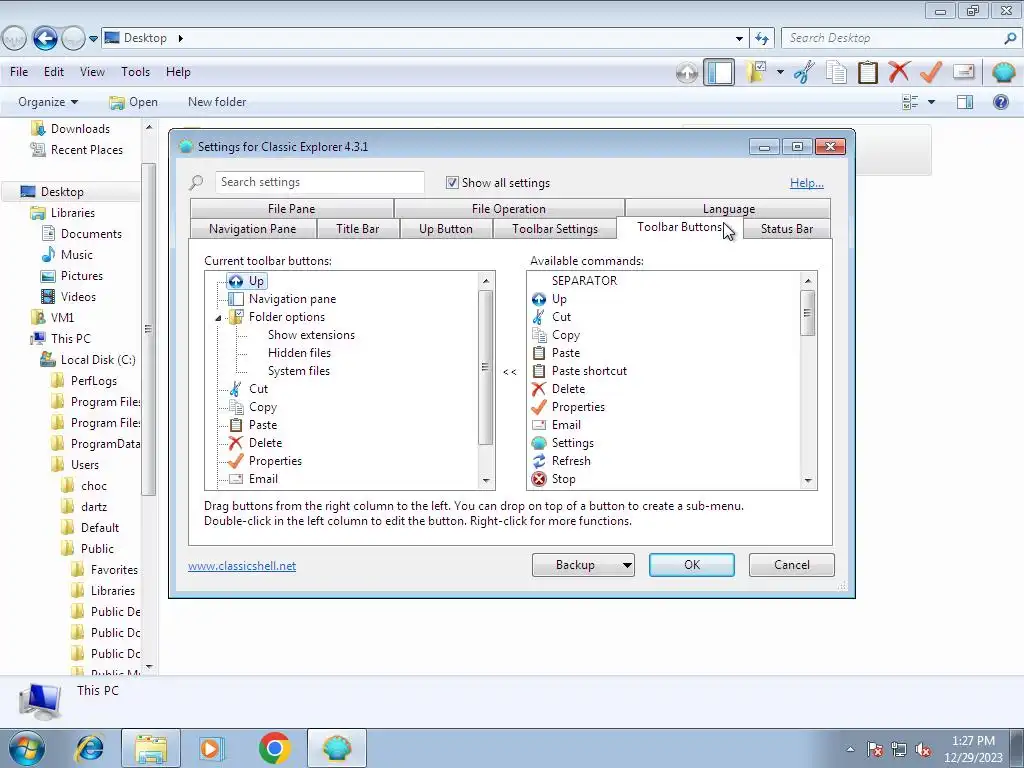Show hidden system tray icons
1024x768 pixels.
850,749
